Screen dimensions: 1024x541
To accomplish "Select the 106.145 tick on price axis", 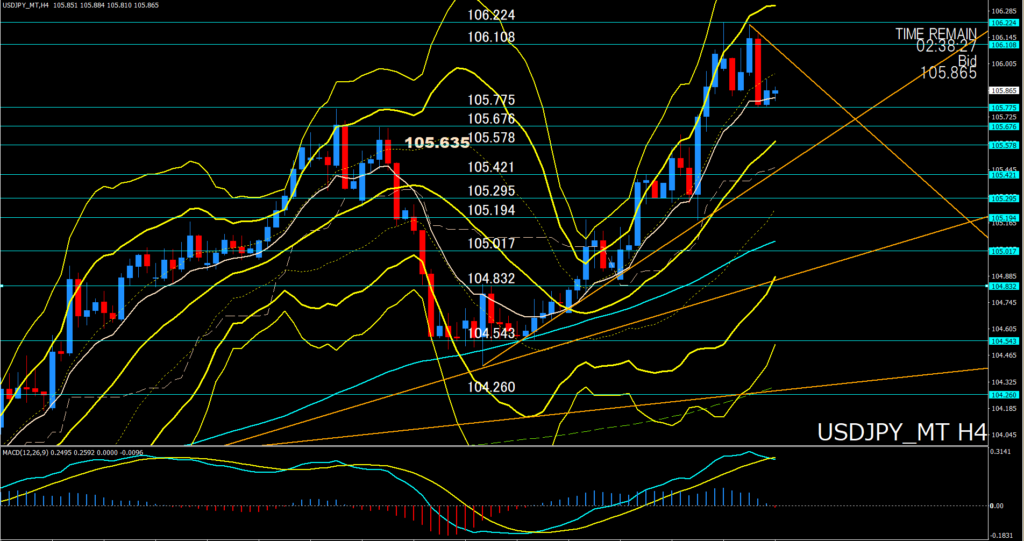I will 1002,37.
